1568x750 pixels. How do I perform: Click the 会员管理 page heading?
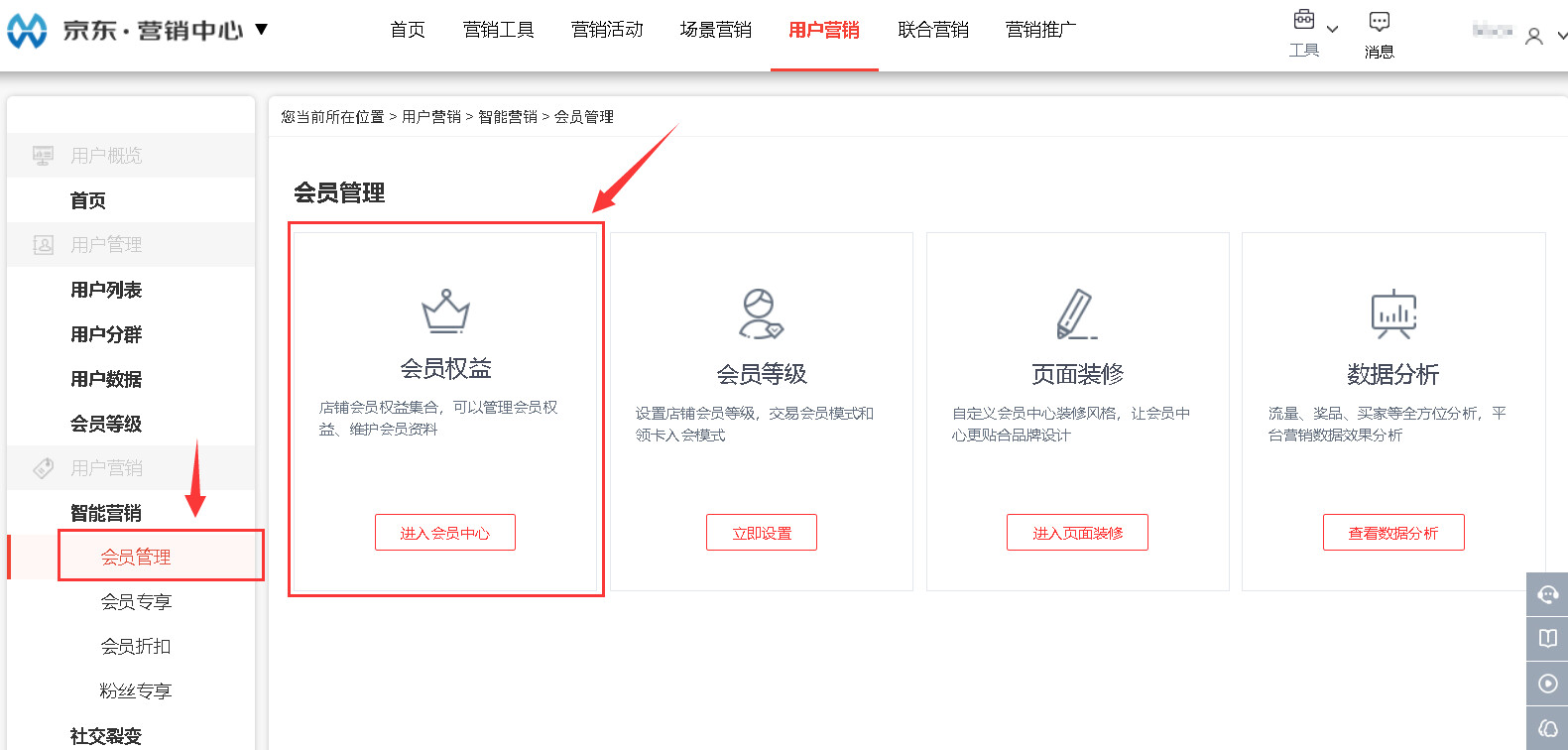click(x=339, y=192)
